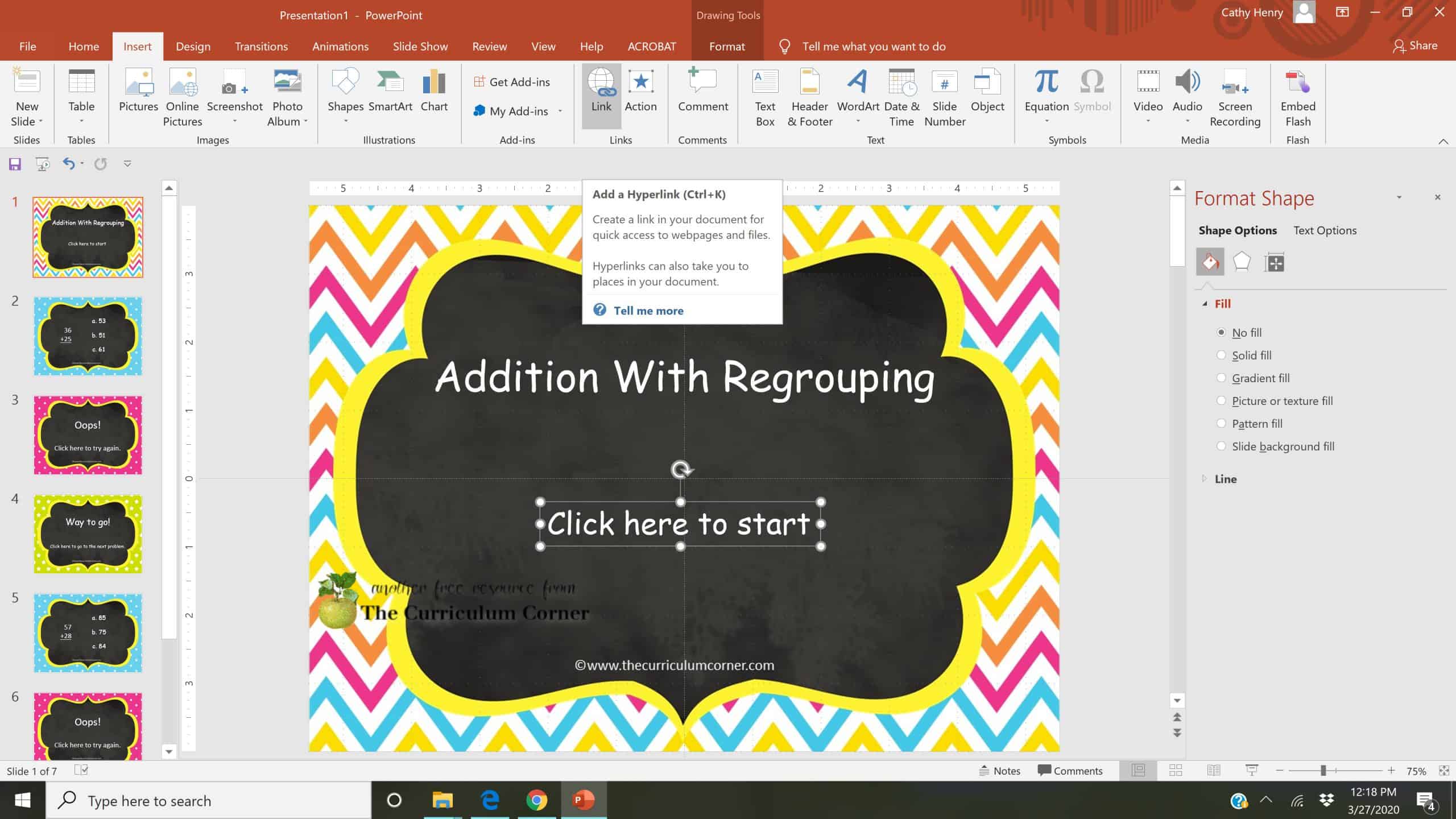Select slide 3 thumbnail
This screenshot has height=819, width=1456.
click(x=88, y=435)
